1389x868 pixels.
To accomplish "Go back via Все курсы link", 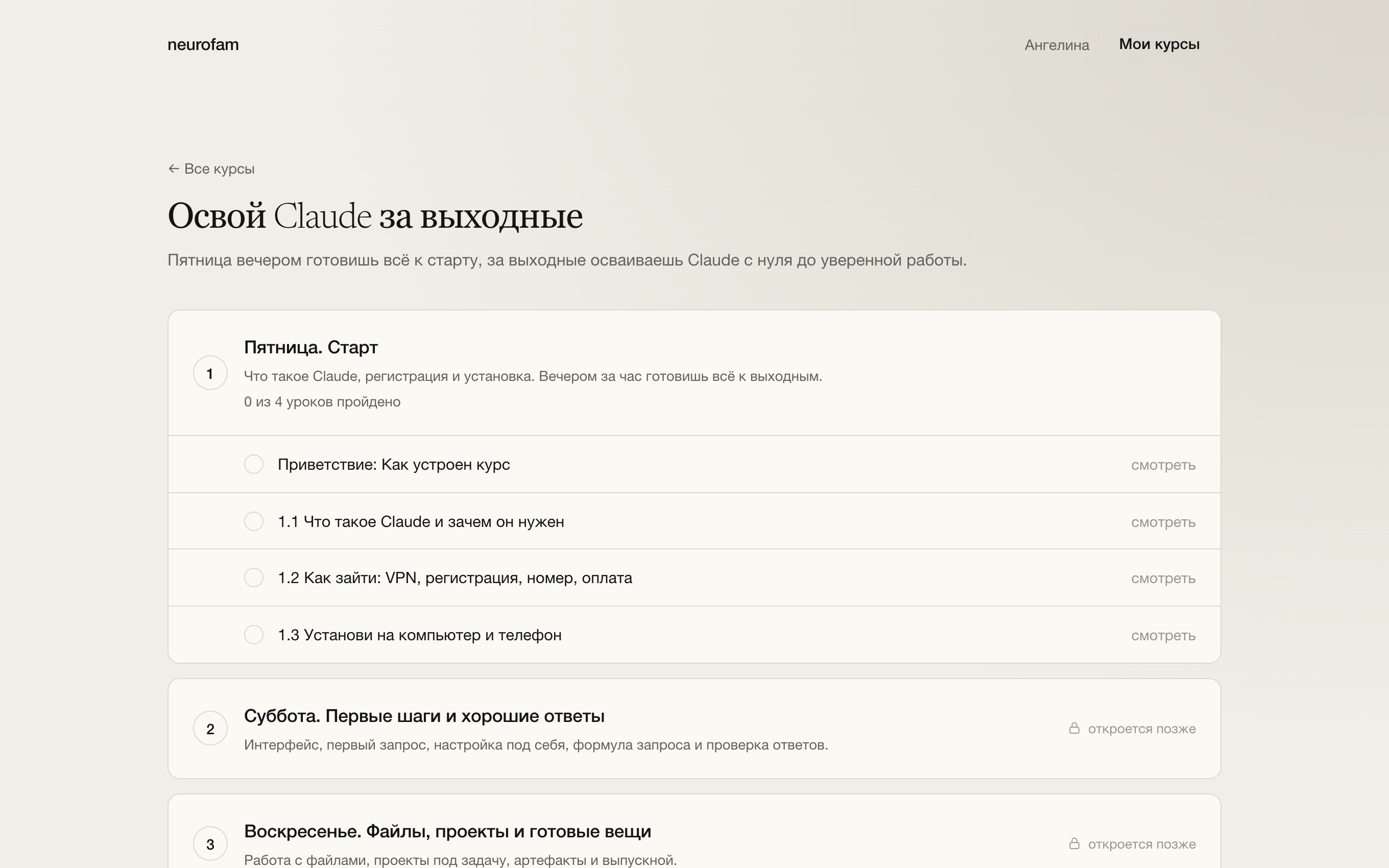I will (211, 169).
